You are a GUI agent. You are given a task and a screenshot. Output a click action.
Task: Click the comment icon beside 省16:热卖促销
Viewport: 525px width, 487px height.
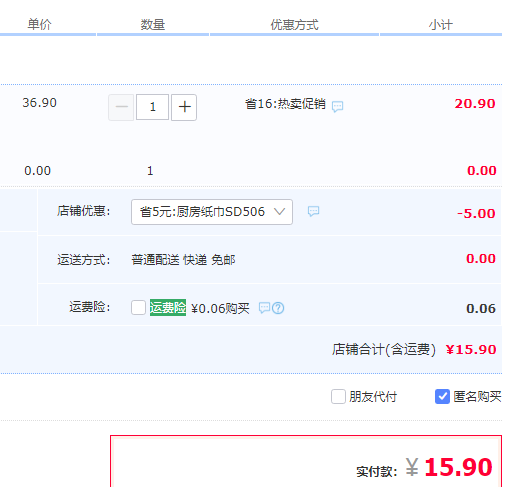click(337, 106)
